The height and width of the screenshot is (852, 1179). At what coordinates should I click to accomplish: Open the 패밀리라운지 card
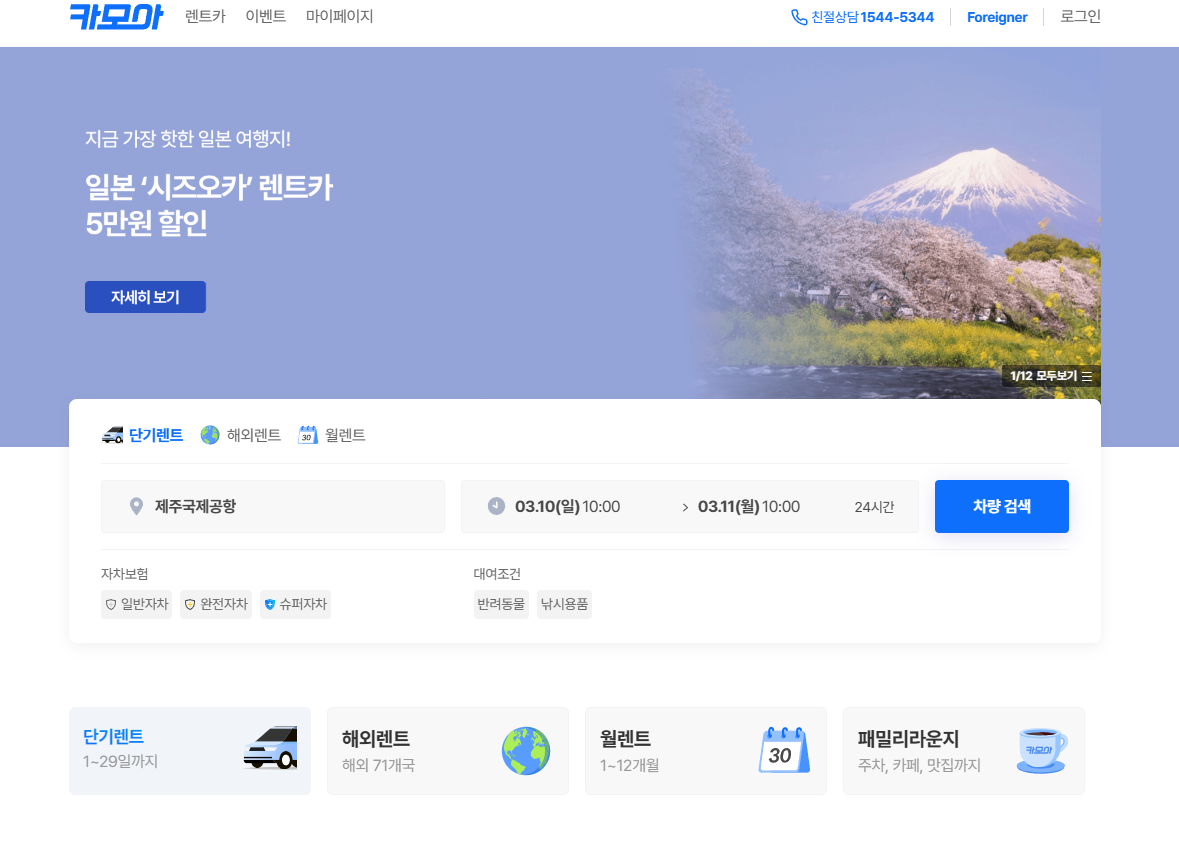964,750
